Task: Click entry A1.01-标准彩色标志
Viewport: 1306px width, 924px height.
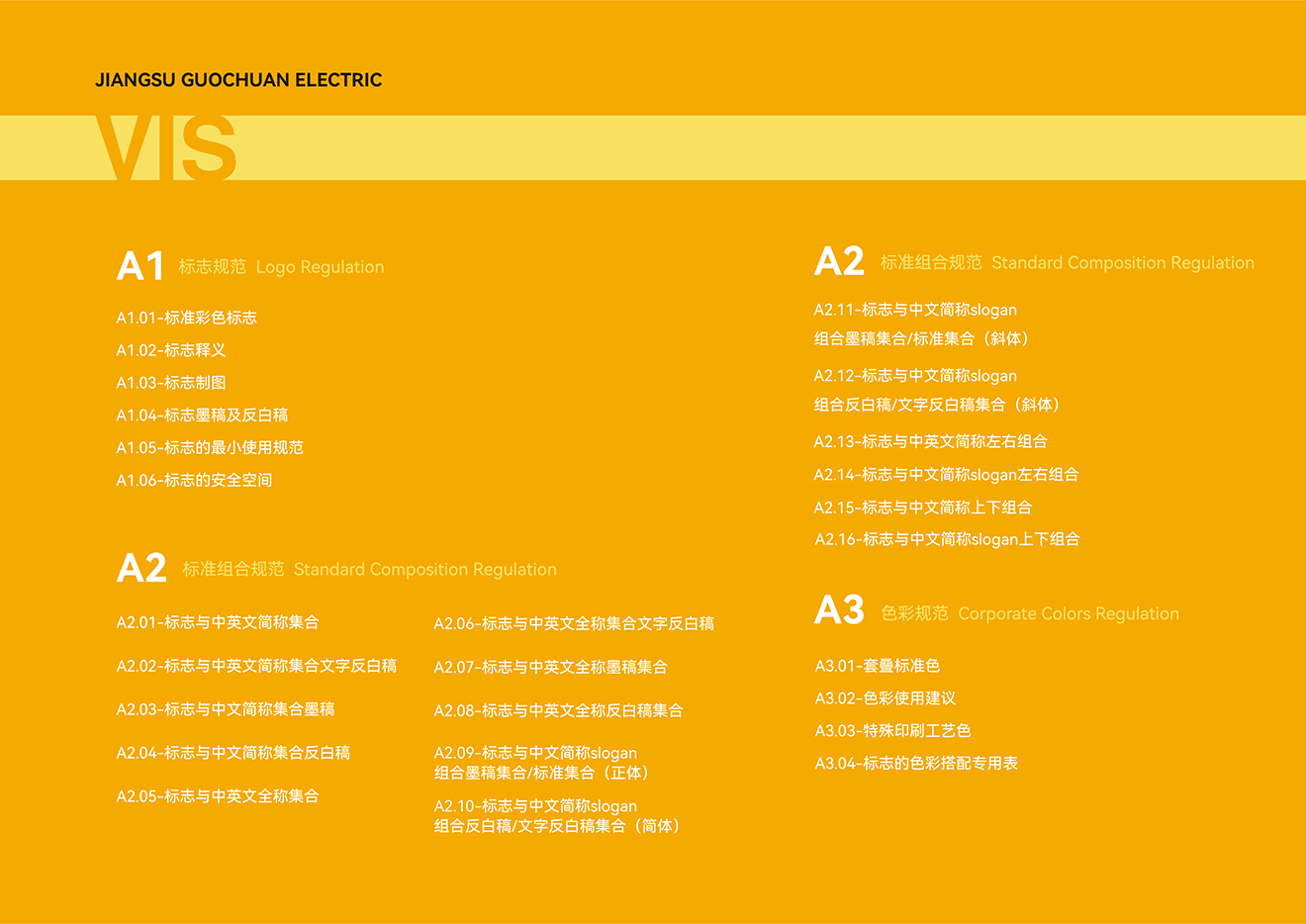Action: (x=187, y=318)
